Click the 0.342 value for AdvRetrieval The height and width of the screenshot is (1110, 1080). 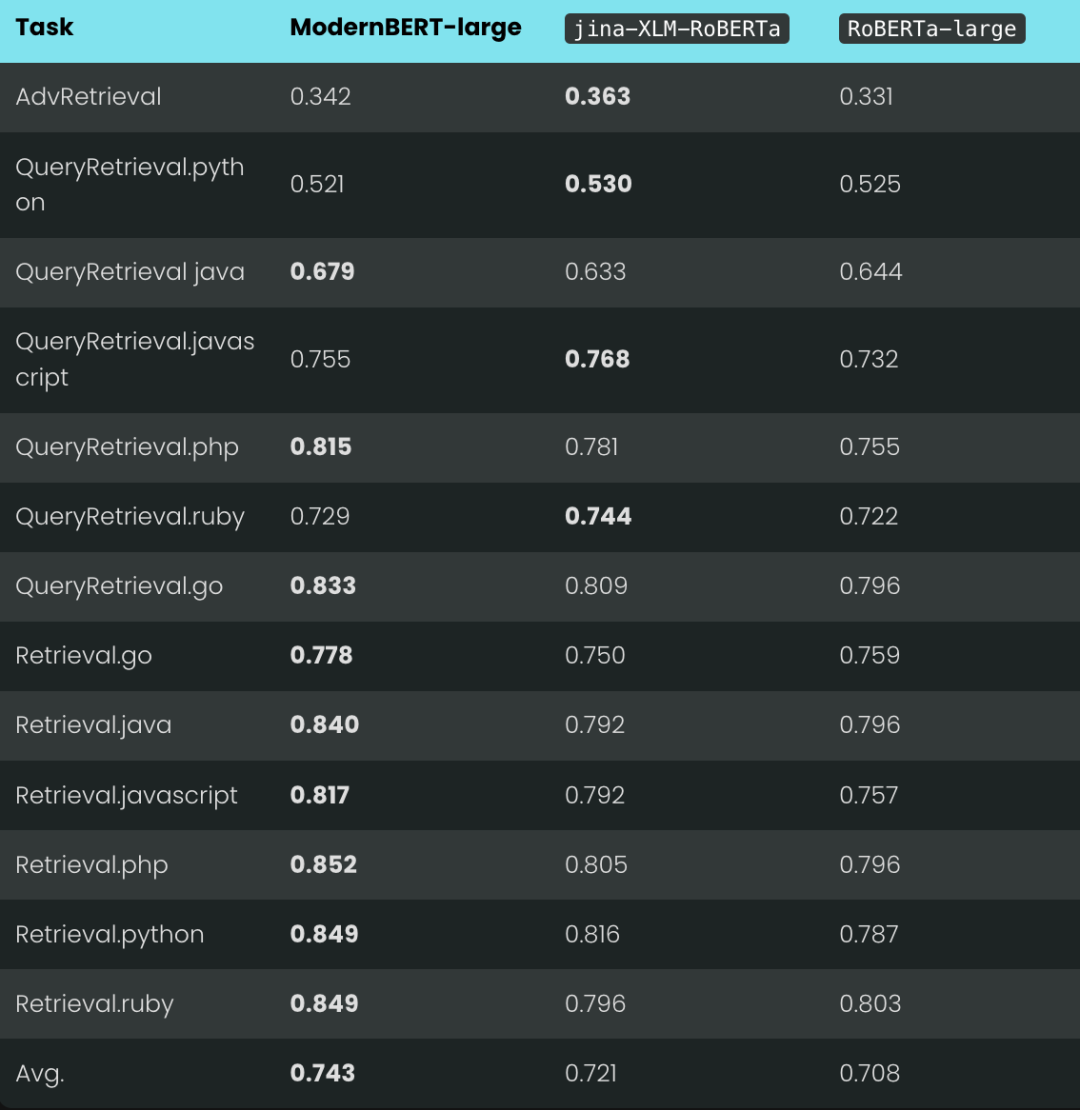coord(320,96)
